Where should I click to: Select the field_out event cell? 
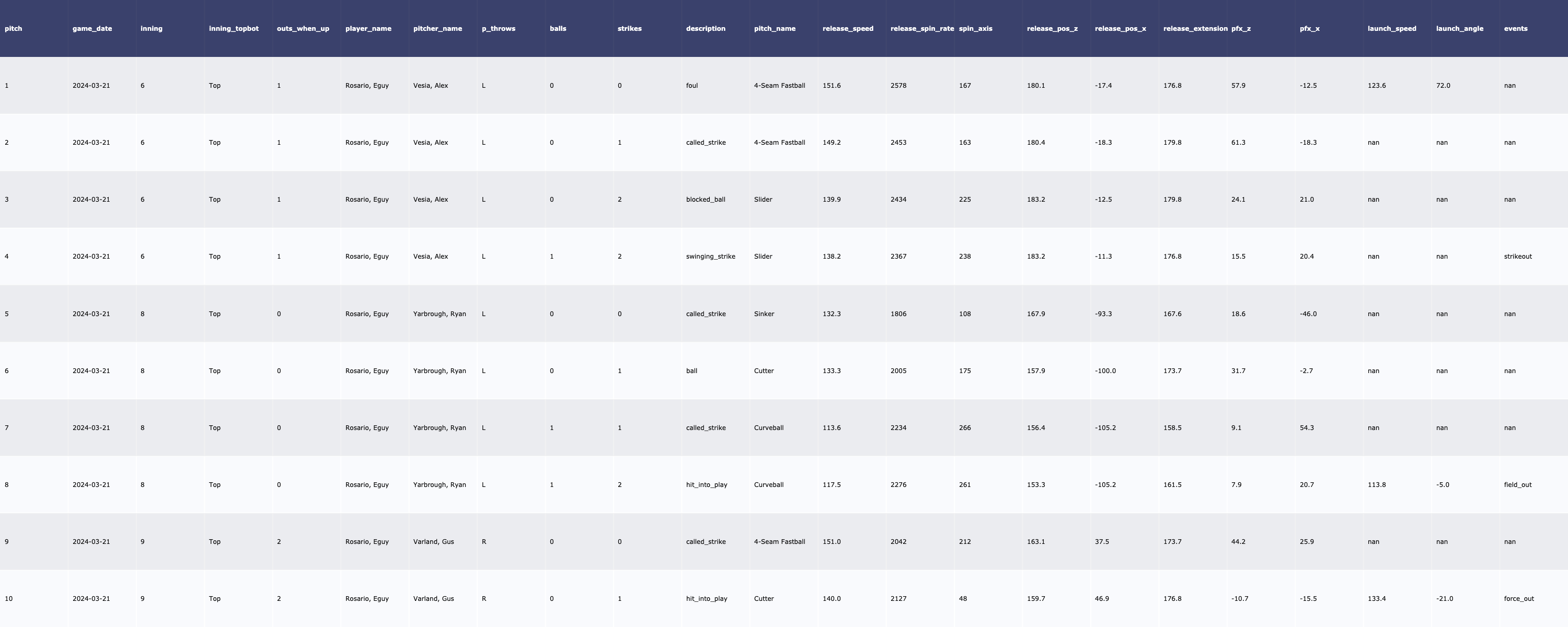(1517, 484)
